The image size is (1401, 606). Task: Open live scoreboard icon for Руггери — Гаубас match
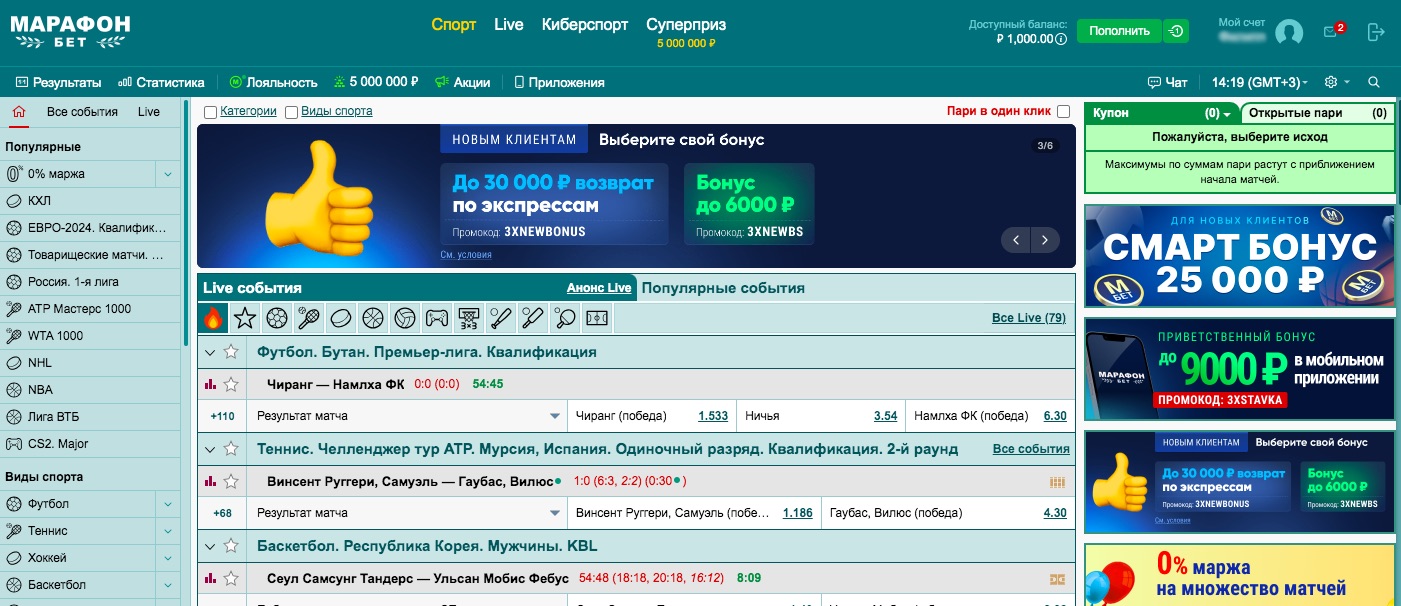click(x=1057, y=482)
